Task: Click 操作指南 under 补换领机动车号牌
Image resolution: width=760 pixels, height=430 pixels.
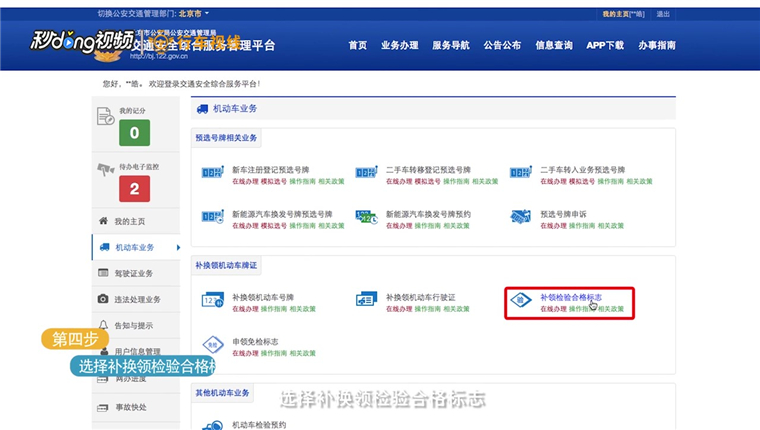Action: 274,309
